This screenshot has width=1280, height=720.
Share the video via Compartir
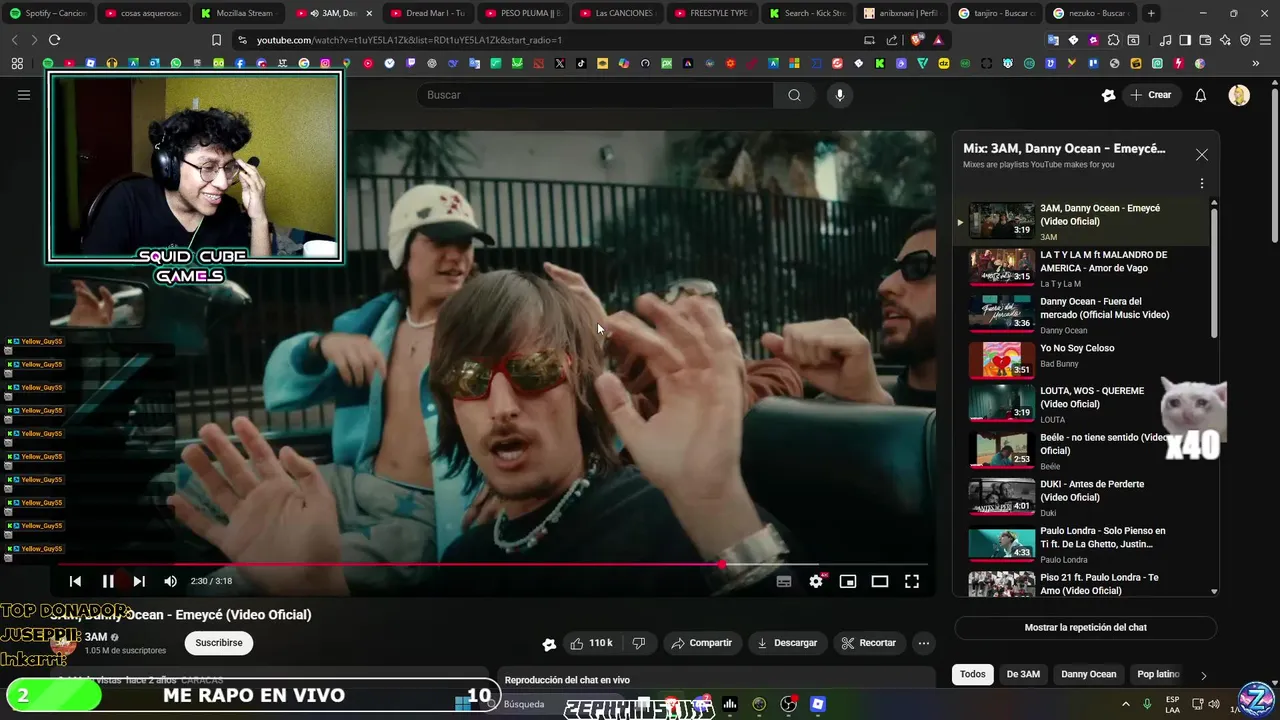click(701, 643)
